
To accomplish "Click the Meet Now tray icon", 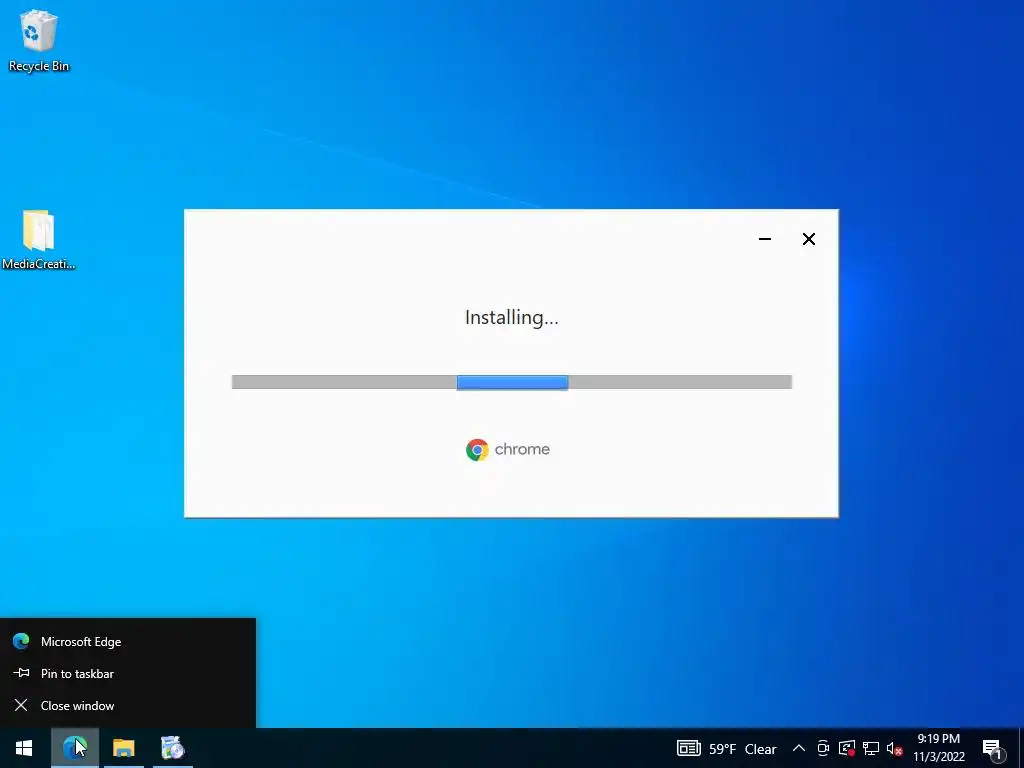I will pyautogui.click(x=823, y=748).
